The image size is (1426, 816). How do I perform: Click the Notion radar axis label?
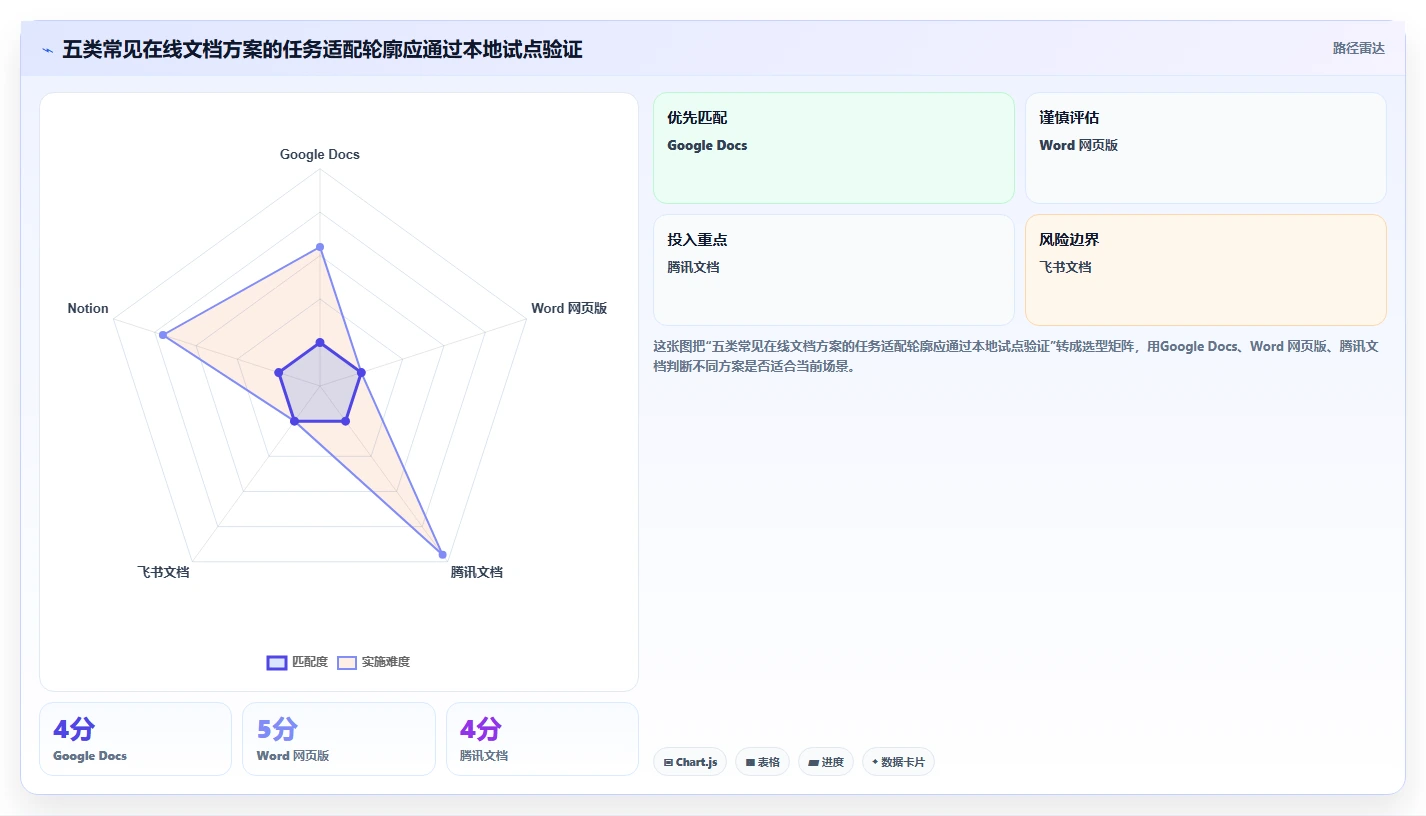coord(88,308)
